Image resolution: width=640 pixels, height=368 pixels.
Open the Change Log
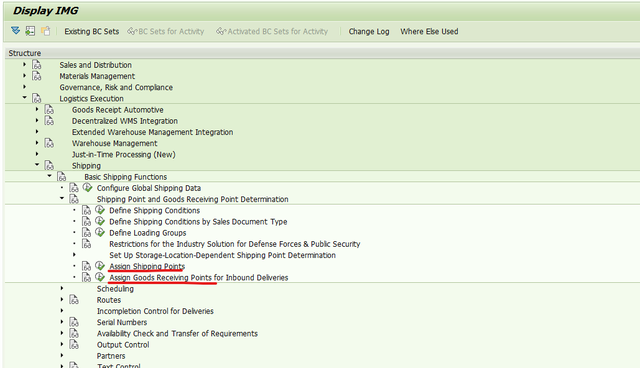click(369, 31)
